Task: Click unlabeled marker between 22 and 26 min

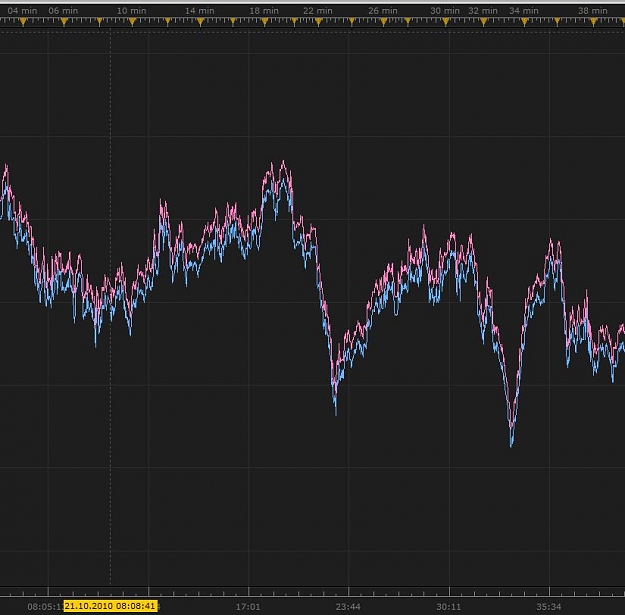Action: pyautogui.click(x=352, y=22)
